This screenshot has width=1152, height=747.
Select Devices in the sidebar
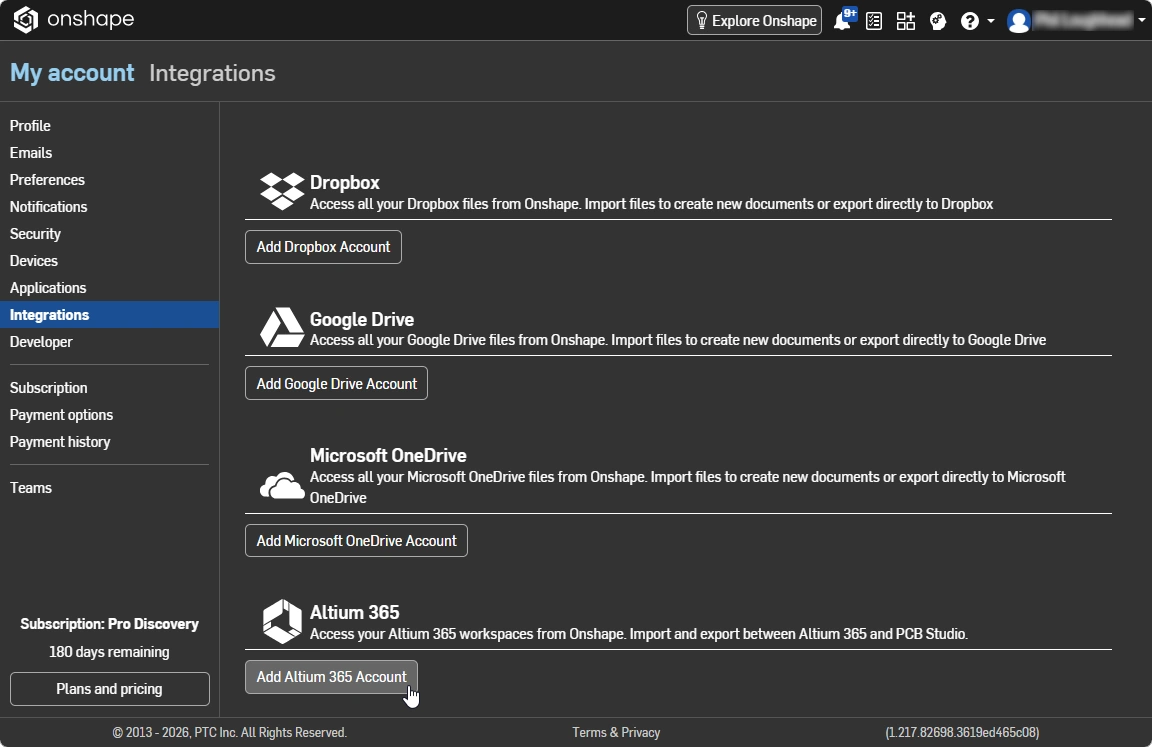coord(34,261)
